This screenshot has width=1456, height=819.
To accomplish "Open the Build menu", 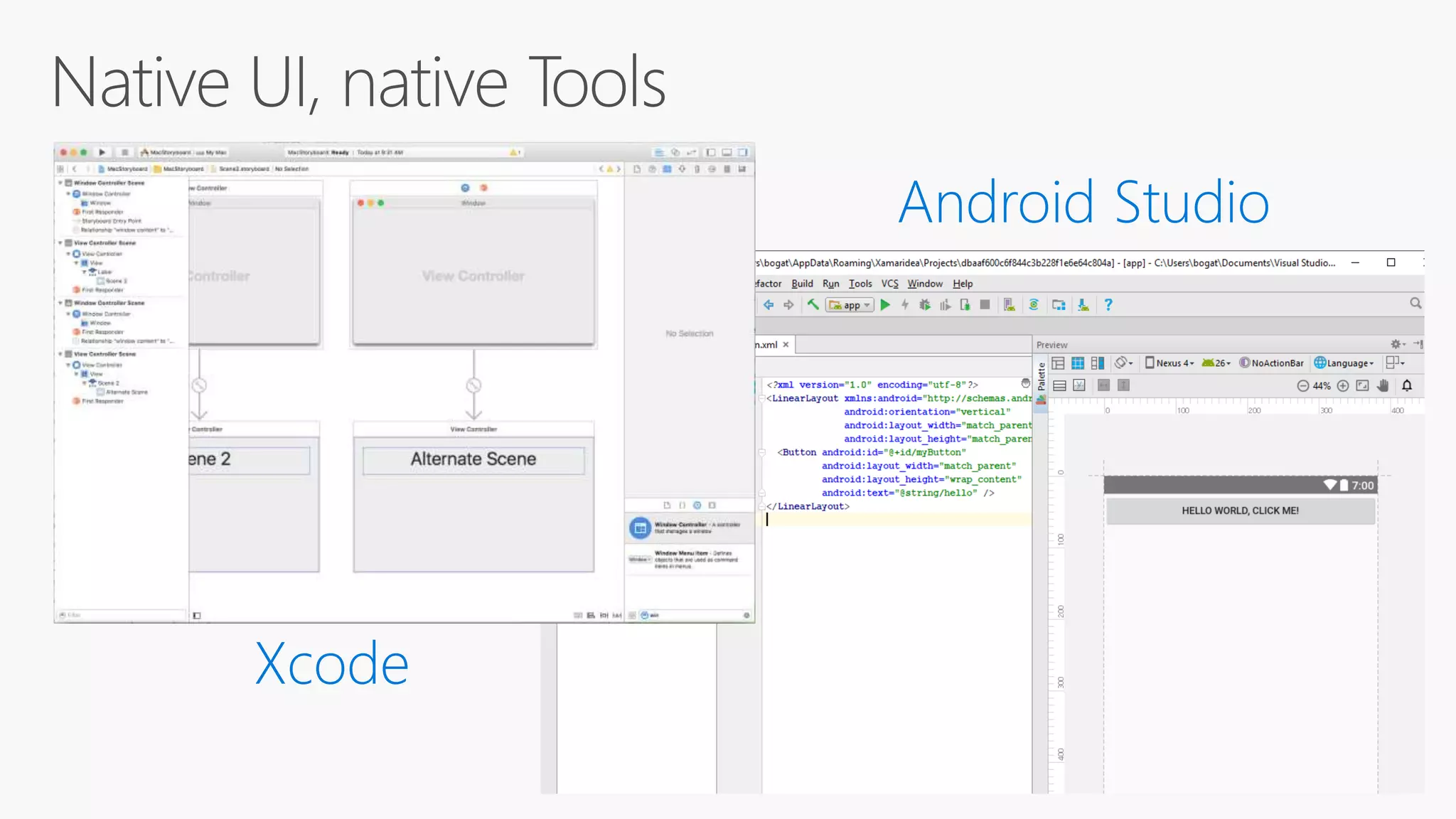I will click(802, 284).
